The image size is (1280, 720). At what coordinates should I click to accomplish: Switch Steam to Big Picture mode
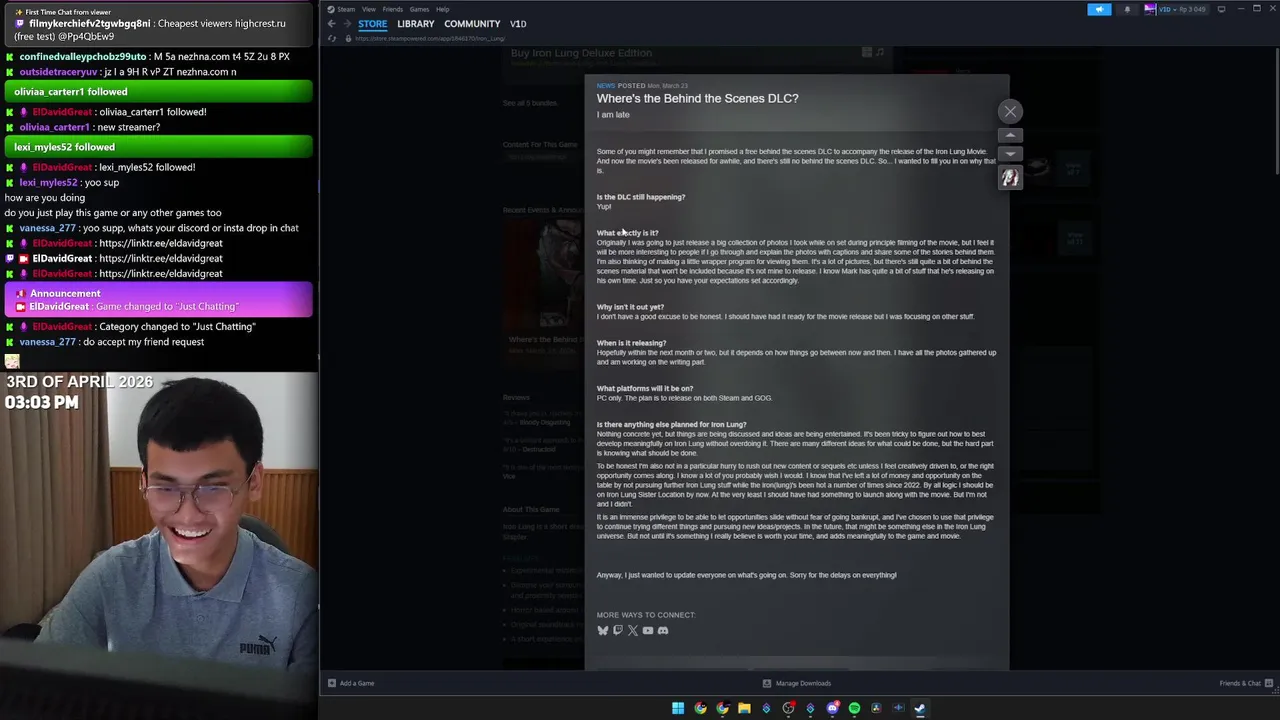[x=1221, y=9]
